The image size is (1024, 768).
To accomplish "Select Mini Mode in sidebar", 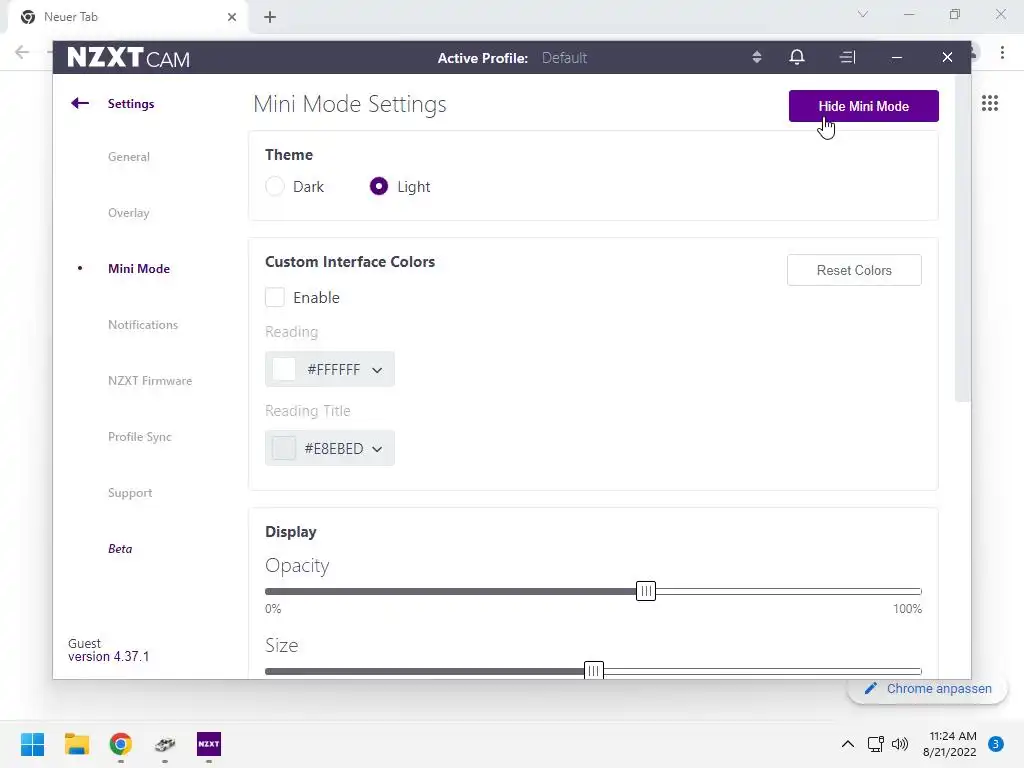I will pos(139,268).
